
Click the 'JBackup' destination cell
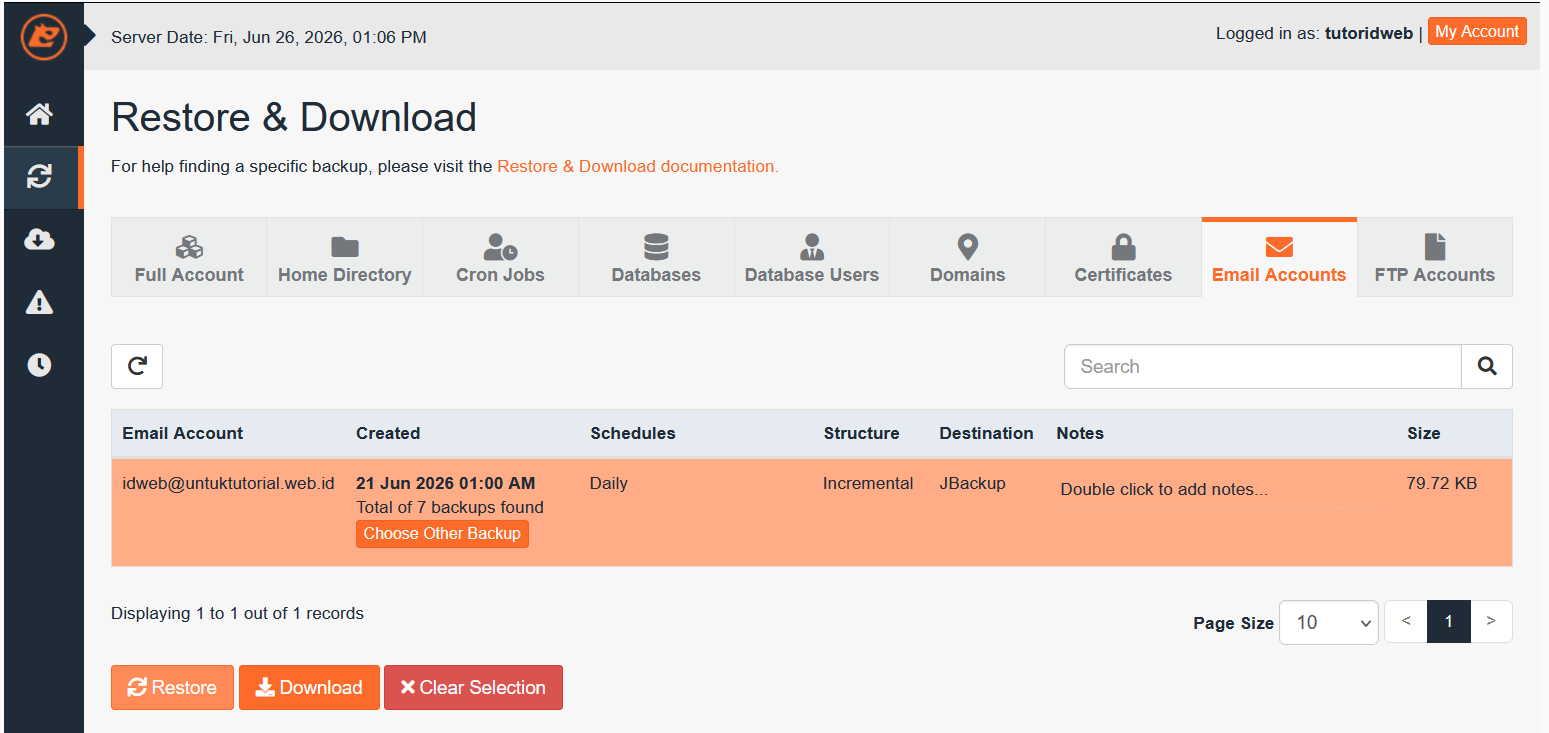tap(972, 483)
